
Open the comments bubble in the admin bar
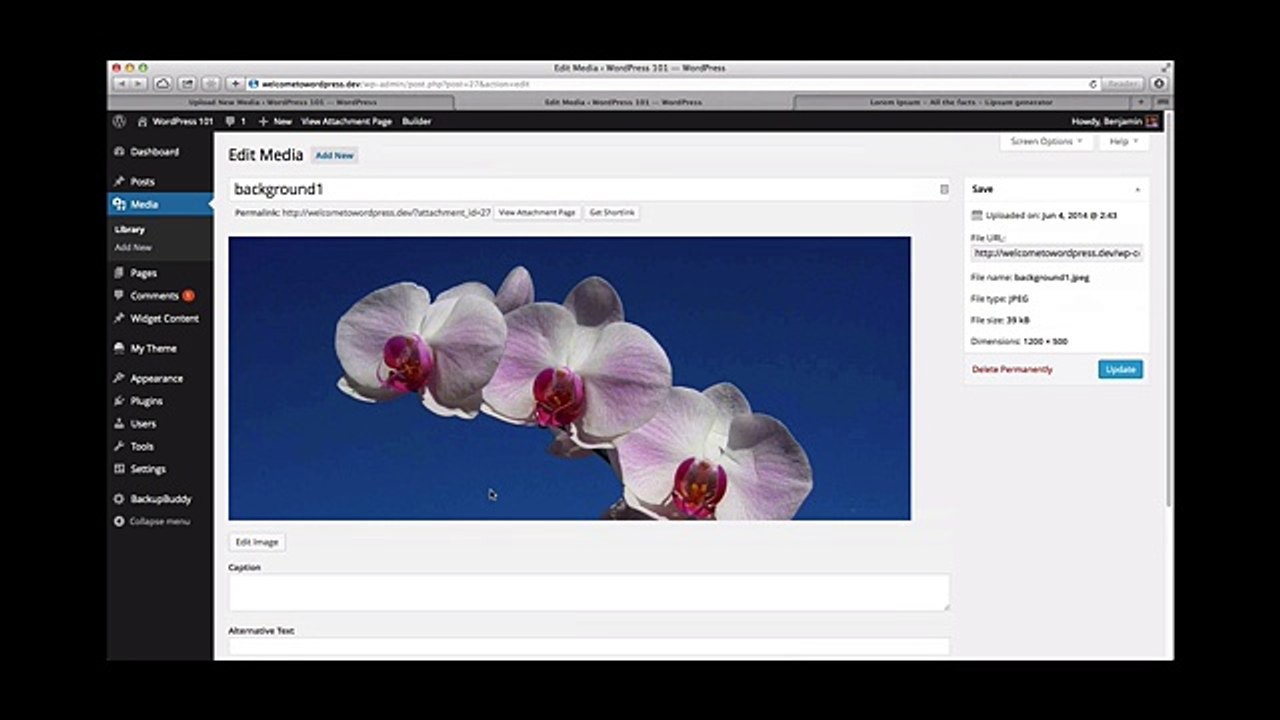(235, 121)
